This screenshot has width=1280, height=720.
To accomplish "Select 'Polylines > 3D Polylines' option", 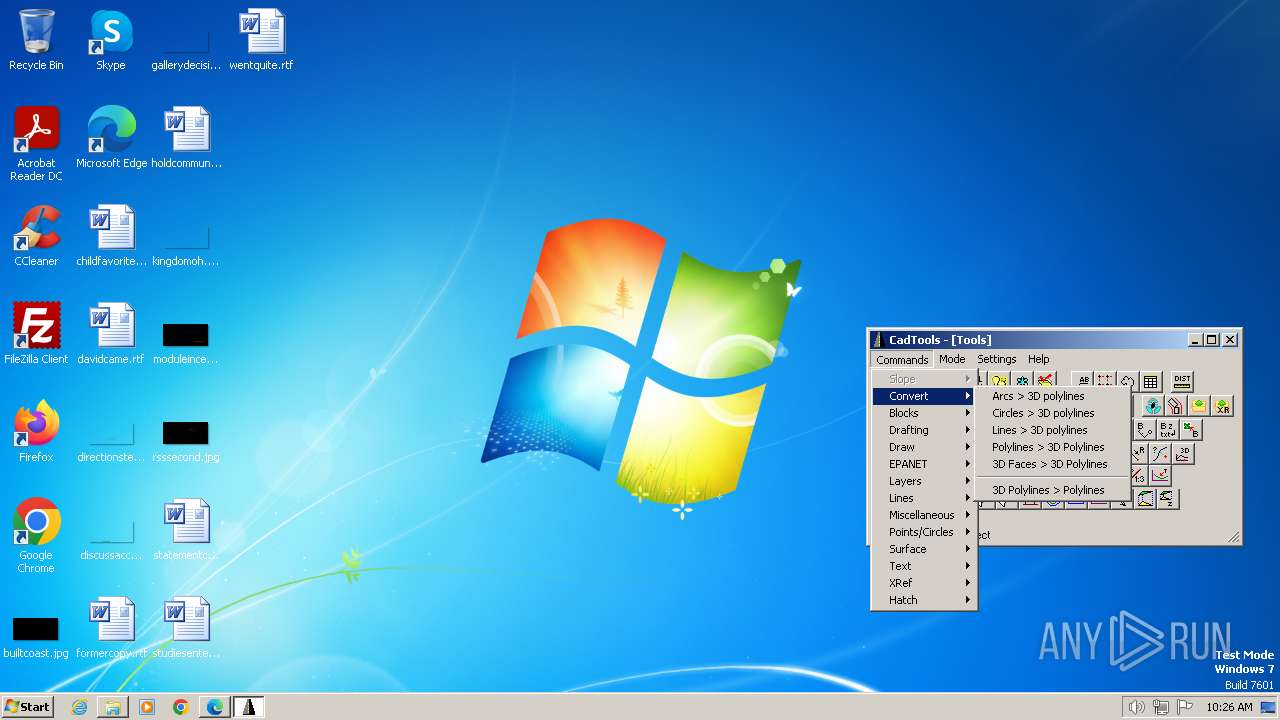I will 1053,447.
